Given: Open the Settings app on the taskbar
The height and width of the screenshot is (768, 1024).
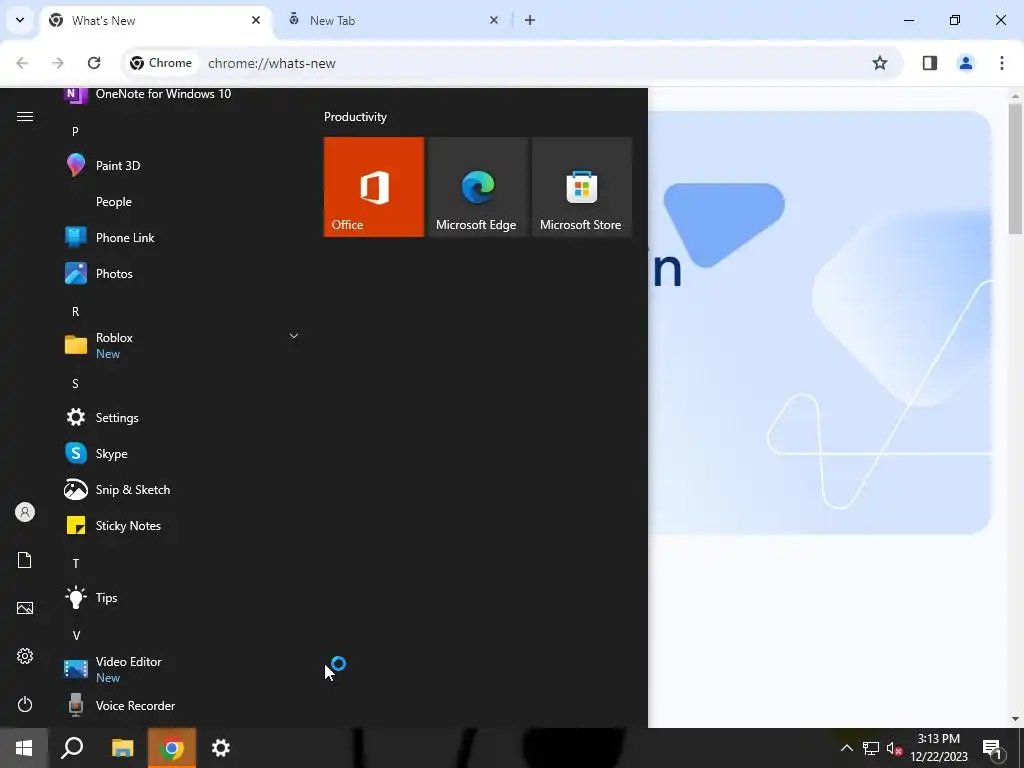Looking at the screenshot, I should [221, 748].
